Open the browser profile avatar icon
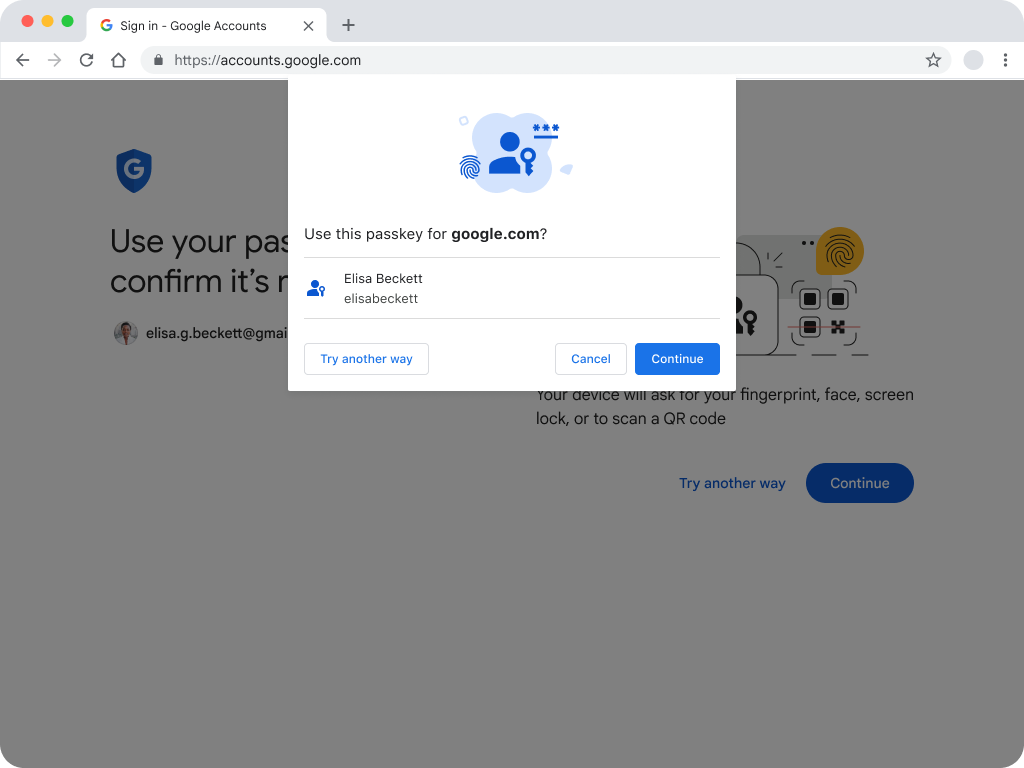This screenshot has height=768, width=1024. (x=973, y=60)
